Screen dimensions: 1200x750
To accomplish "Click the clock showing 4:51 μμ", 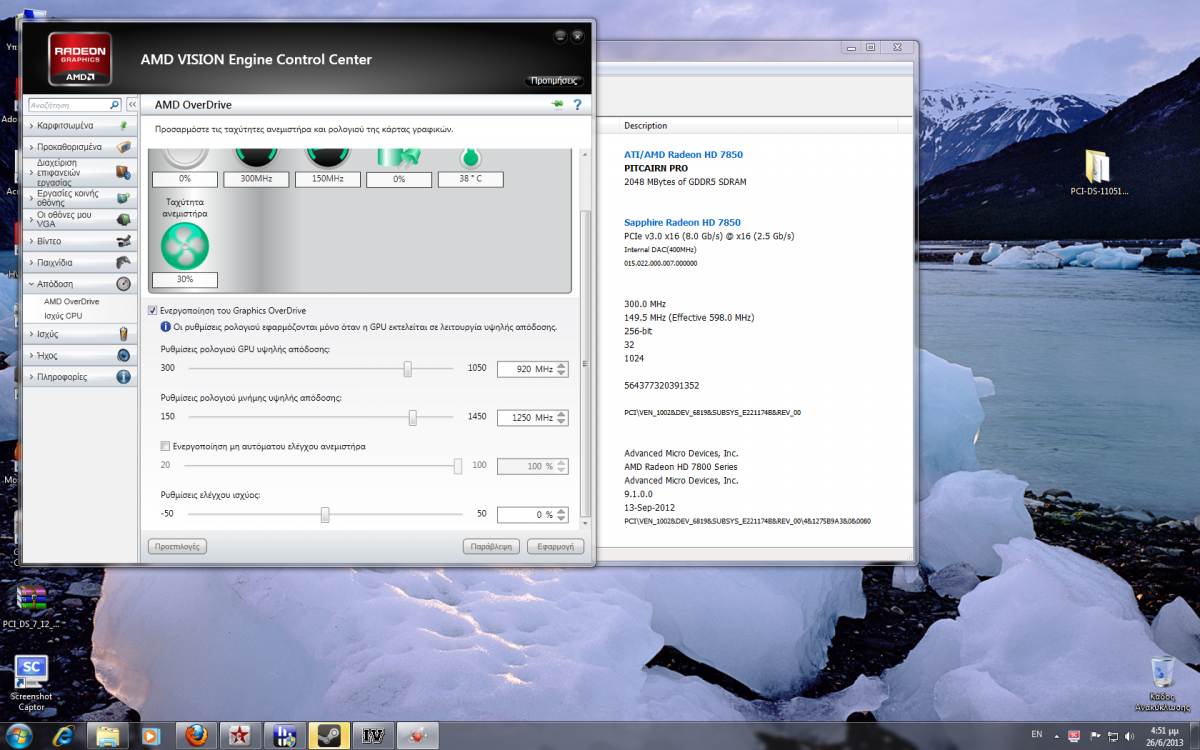I will click(1166, 735).
